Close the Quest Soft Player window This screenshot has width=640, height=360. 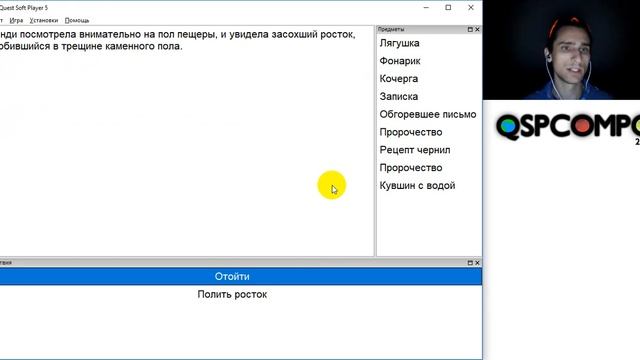click(471, 7)
